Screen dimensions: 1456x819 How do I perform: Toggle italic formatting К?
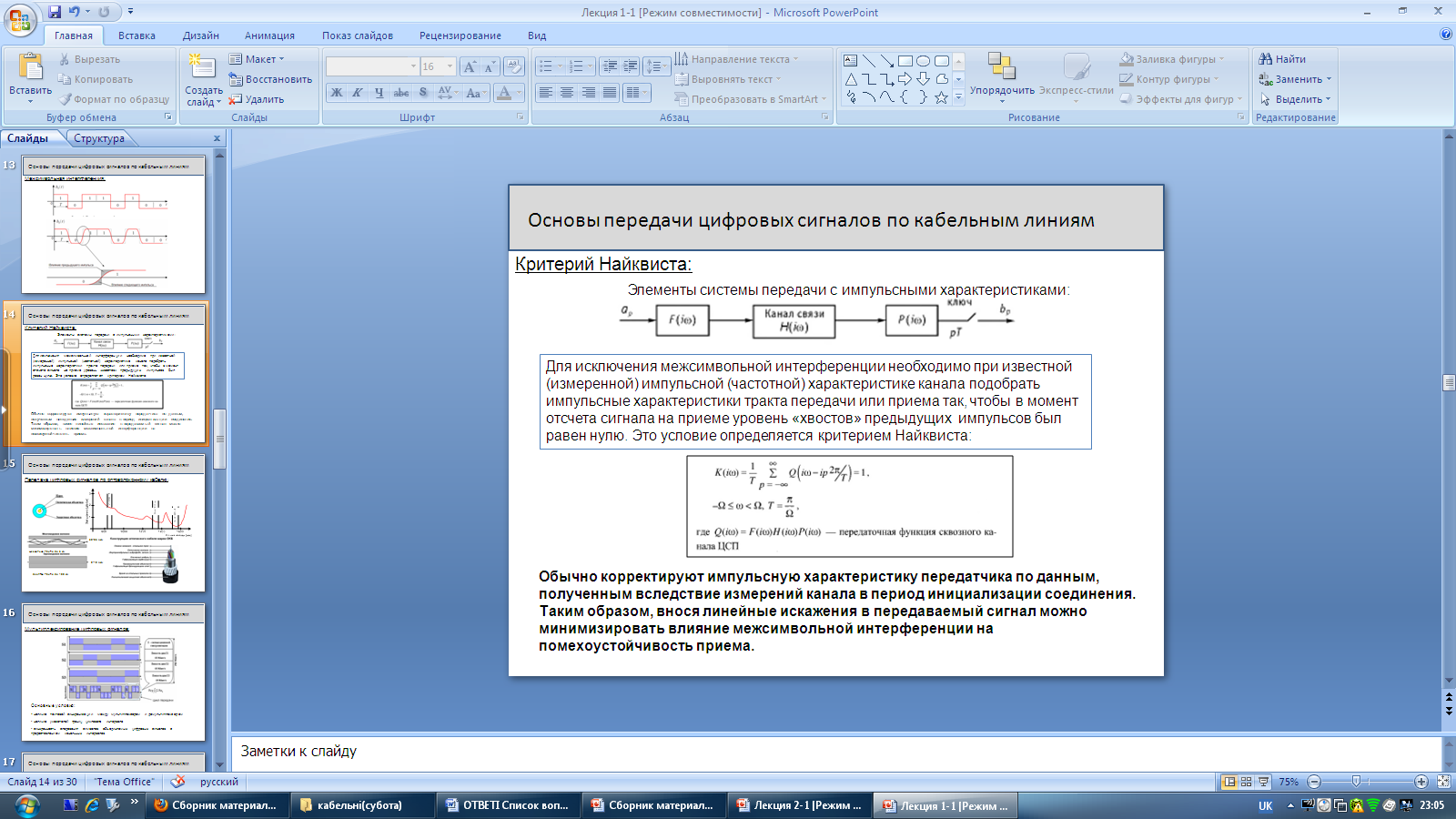coord(358,93)
